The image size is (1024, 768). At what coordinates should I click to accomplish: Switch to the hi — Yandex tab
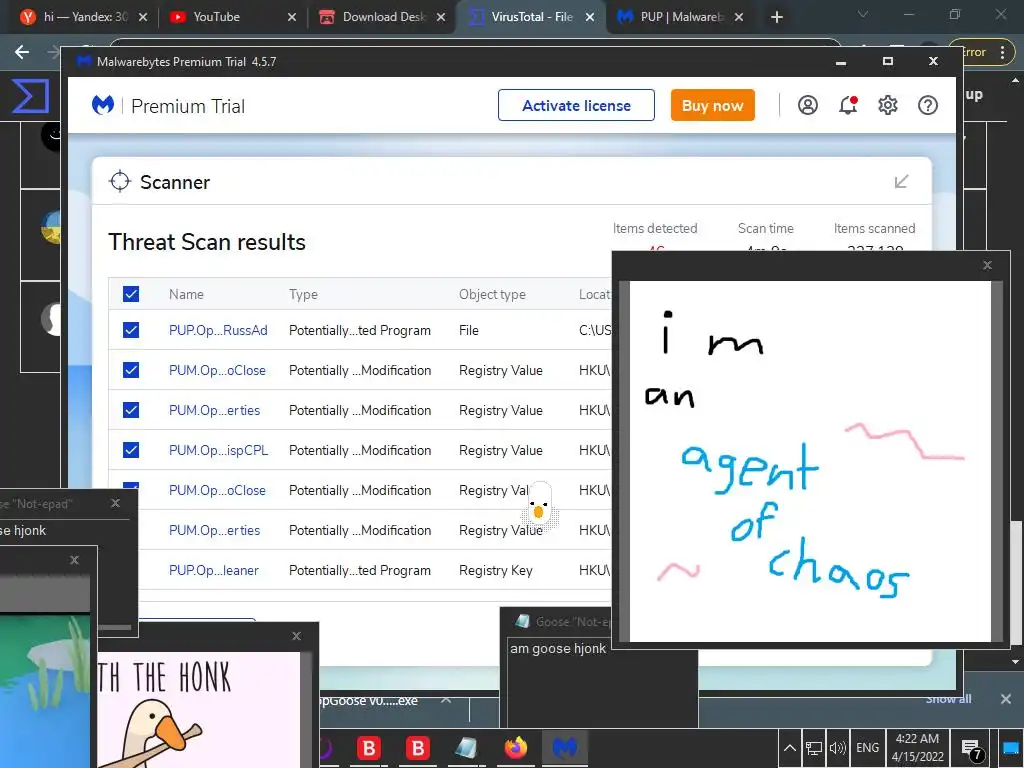[85, 17]
